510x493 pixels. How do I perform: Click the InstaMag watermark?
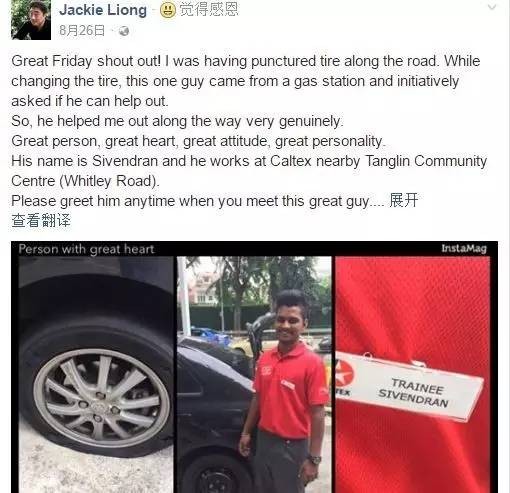point(464,248)
